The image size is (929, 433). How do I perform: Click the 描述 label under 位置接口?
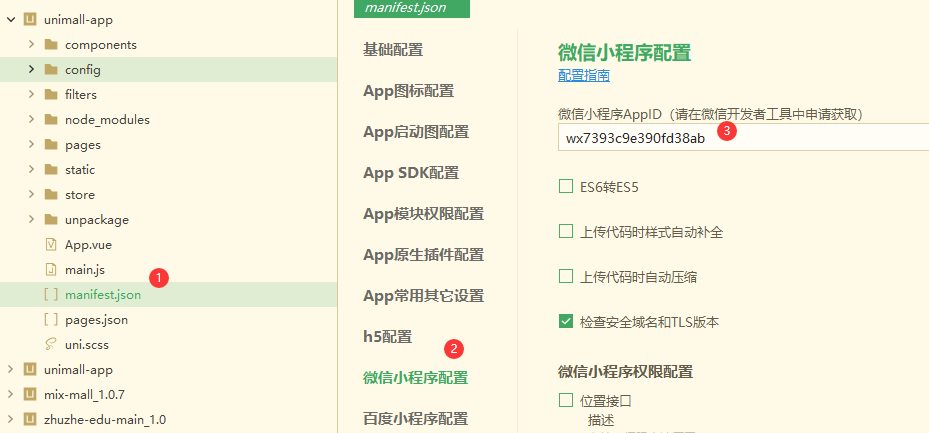tap(601, 420)
